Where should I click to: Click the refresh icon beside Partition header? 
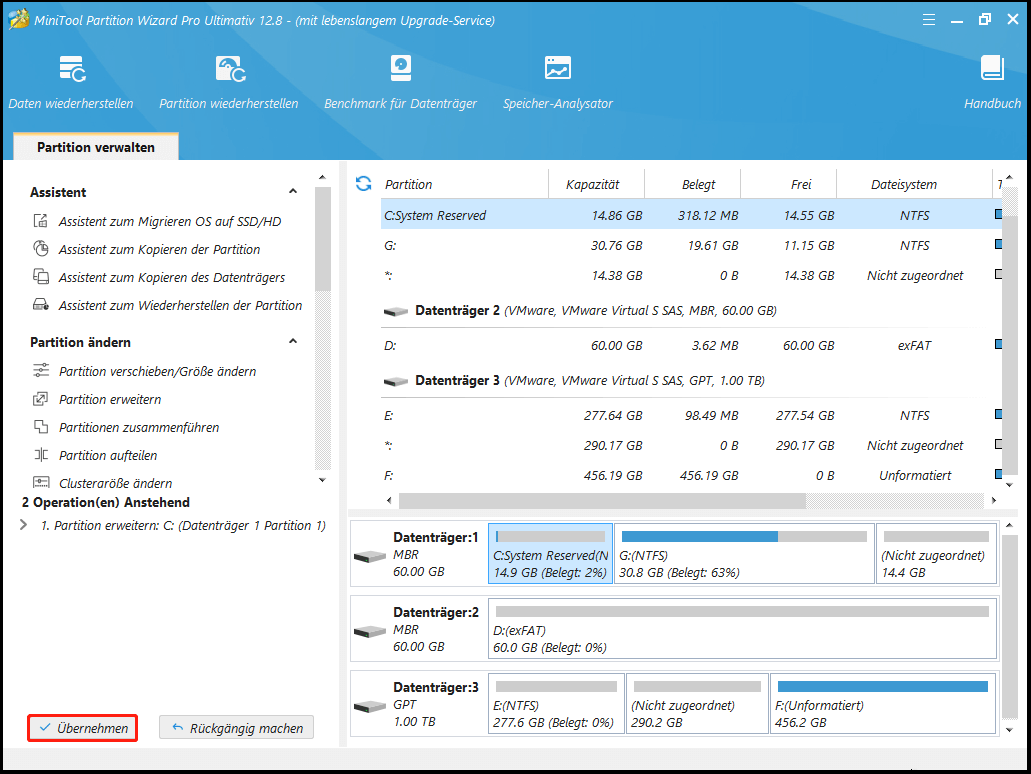tap(363, 184)
